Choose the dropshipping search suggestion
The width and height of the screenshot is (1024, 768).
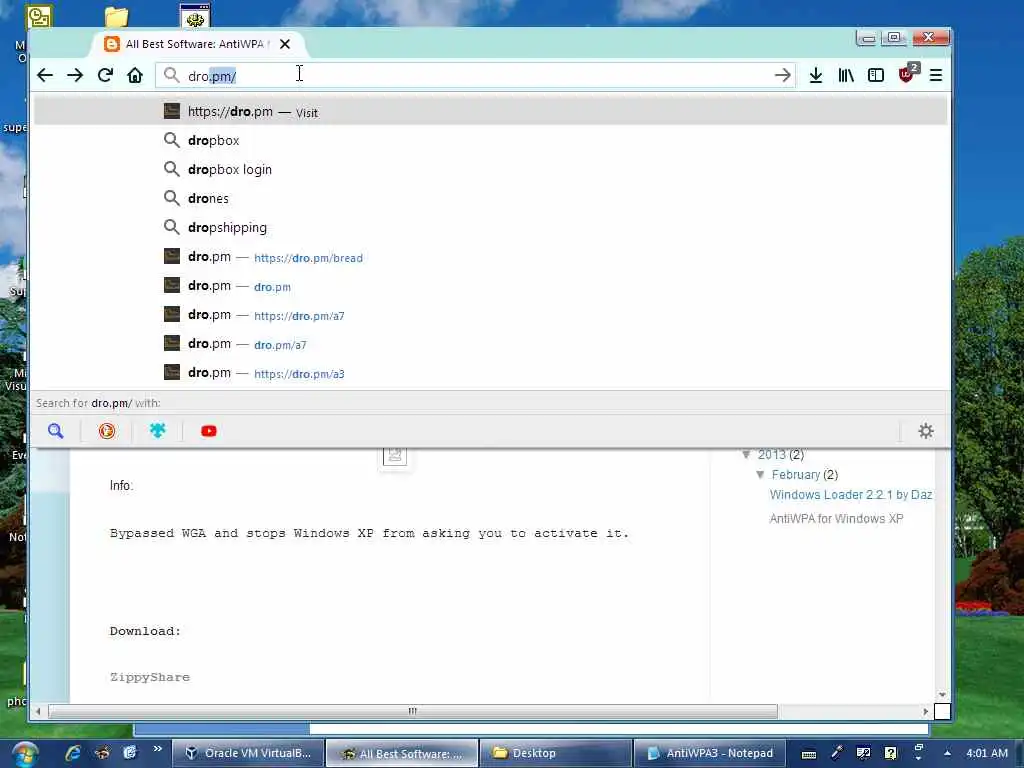(490, 227)
